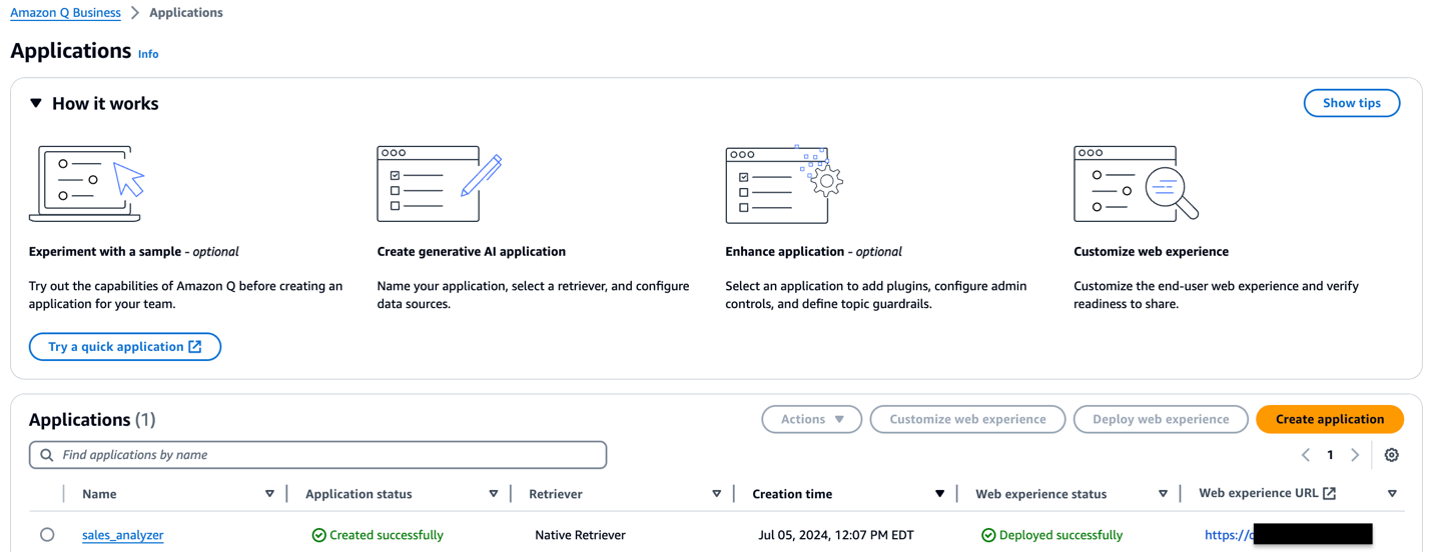Click the Created successfully status text
Screen dimensions: 1430x556
pyautogui.click(x=387, y=535)
